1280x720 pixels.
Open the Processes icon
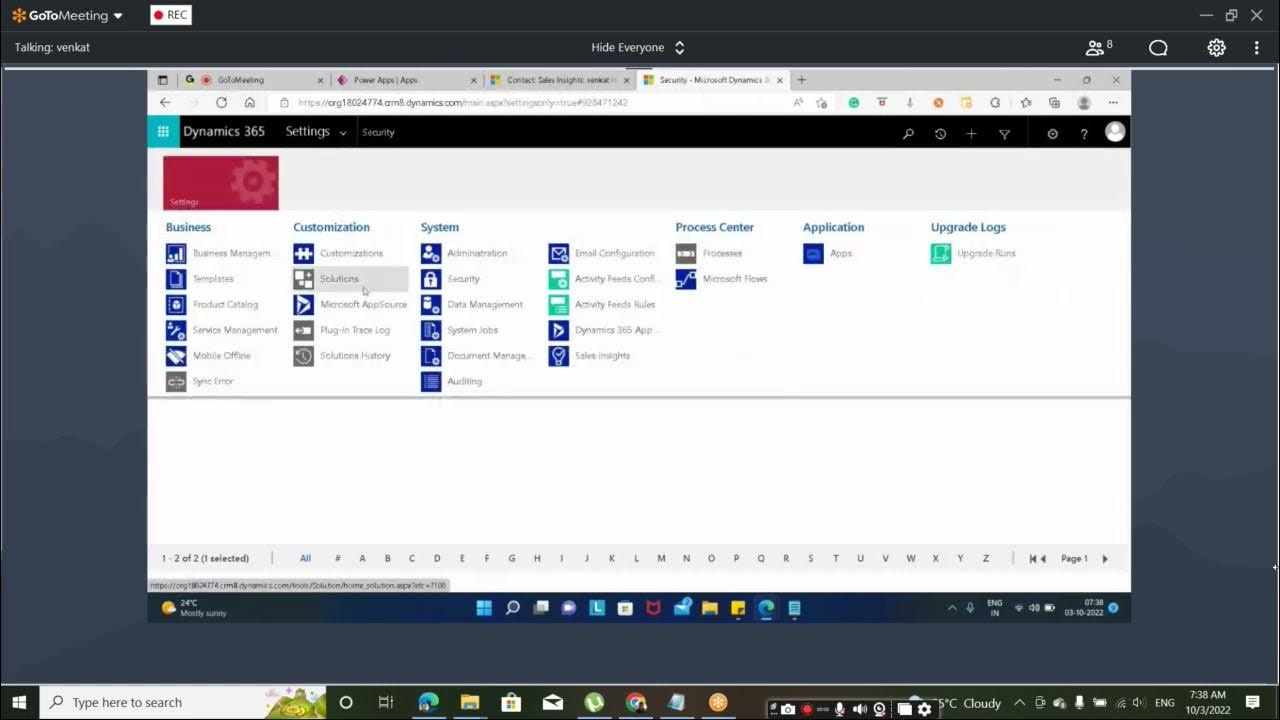[686, 254]
